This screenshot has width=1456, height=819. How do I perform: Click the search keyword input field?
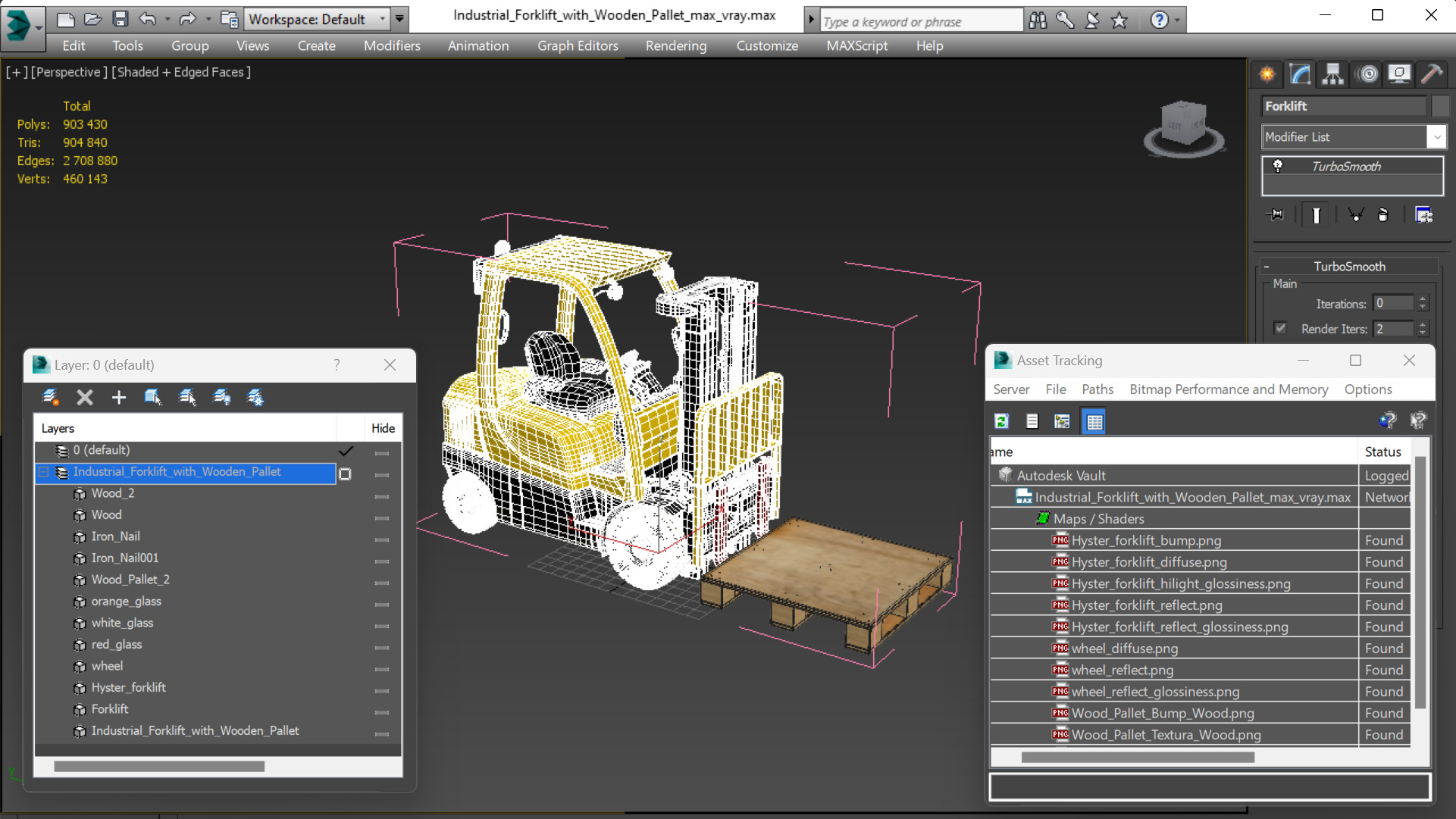[x=920, y=21]
